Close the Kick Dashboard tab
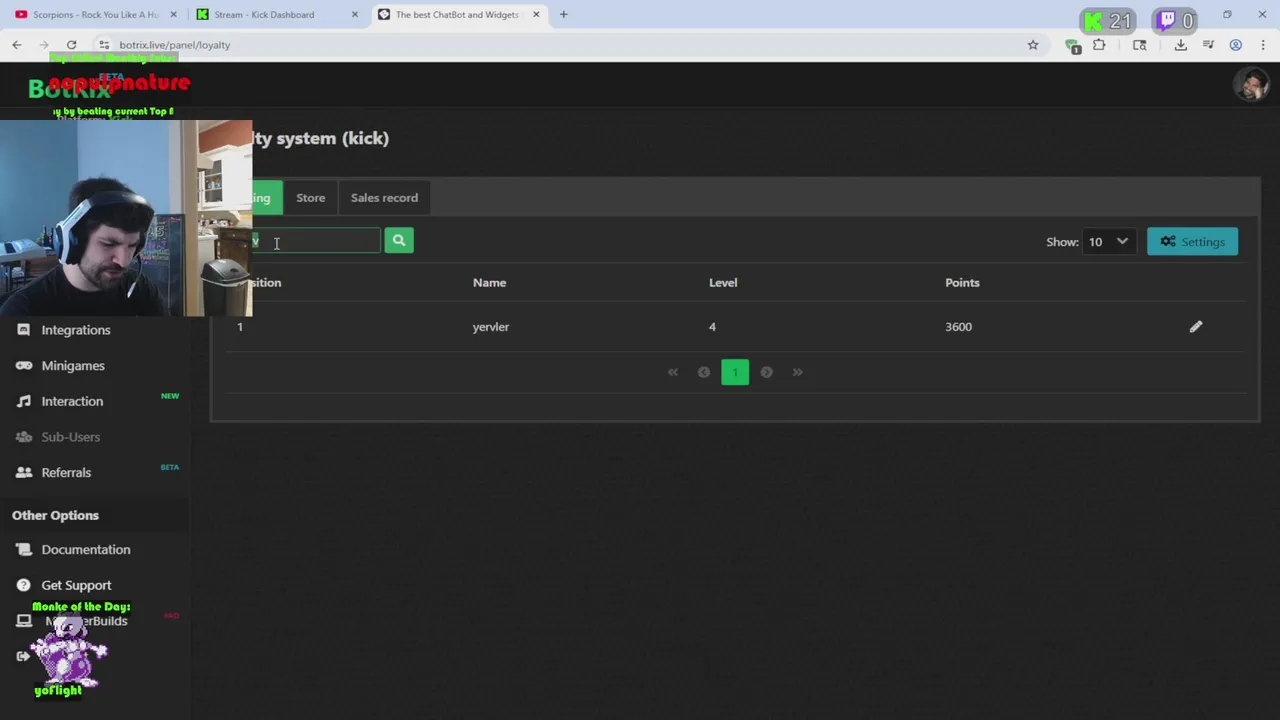 [x=354, y=15]
